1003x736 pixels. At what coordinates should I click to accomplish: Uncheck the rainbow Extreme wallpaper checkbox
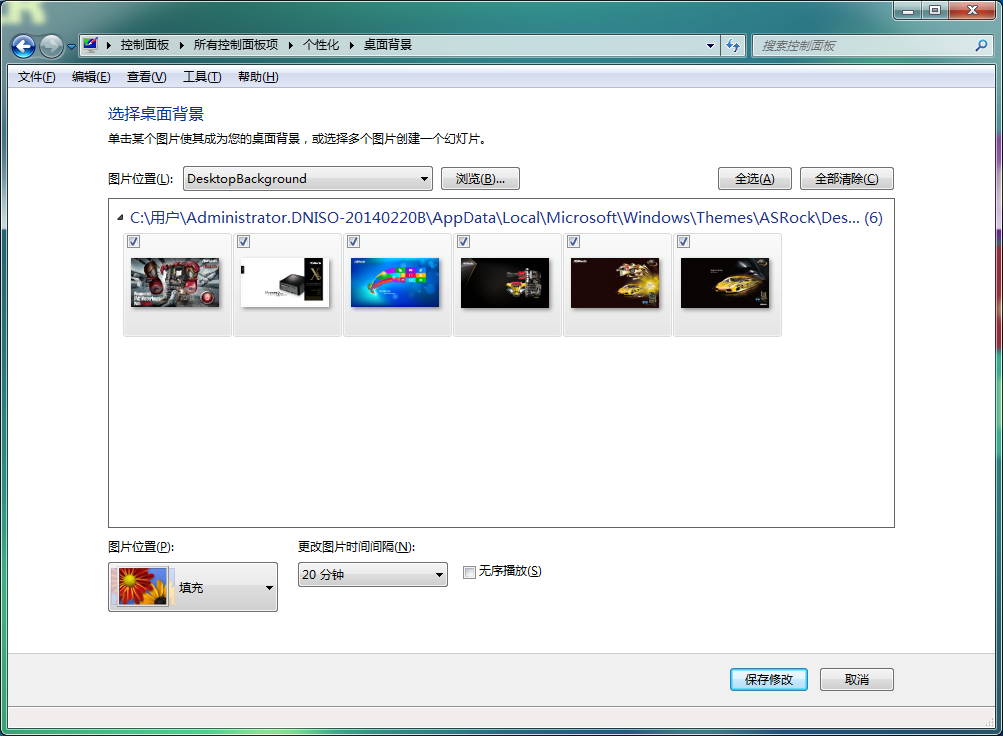click(x=353, y=241)
